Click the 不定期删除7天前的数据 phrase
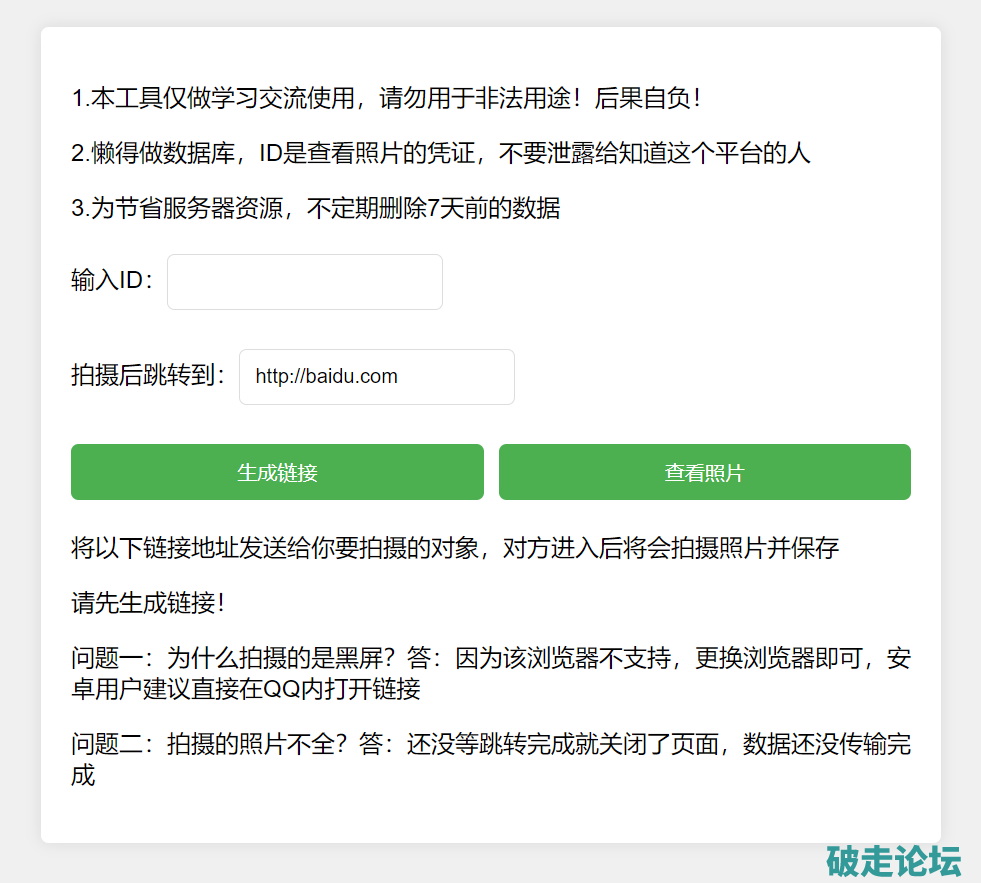This screenshot has height=883, width=981. point(433,209)
